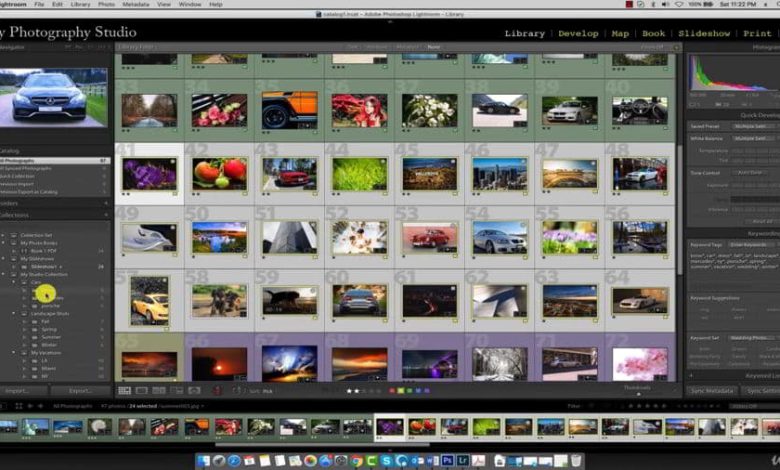Image resolution: width=780 pixels, height=470 pixels.
Task: Open the Metadata menu
Action: tap(135, 4)
